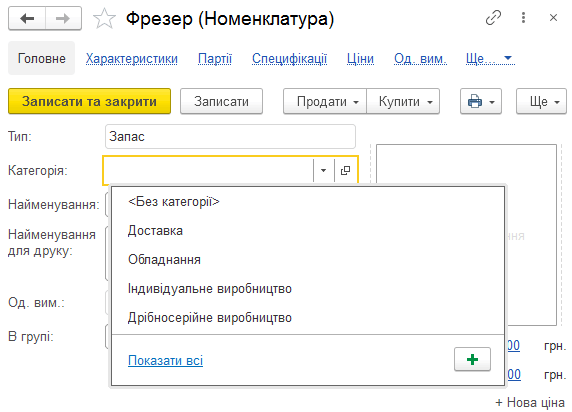Click inside the Категорія input field
The height and width of the screenshot is (412, 572).
click(208, 170)
